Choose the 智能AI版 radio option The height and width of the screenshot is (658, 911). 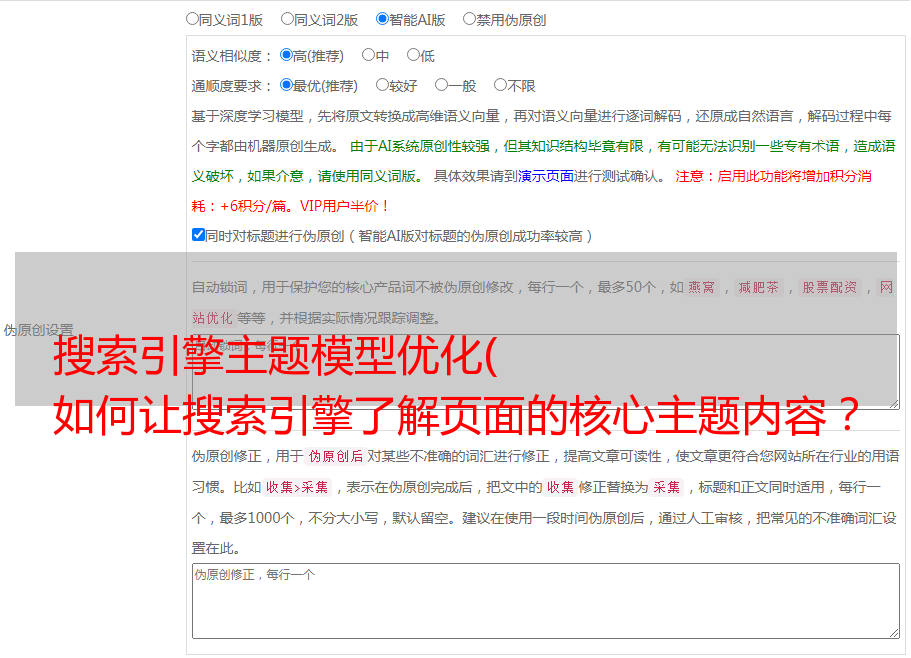382,19
